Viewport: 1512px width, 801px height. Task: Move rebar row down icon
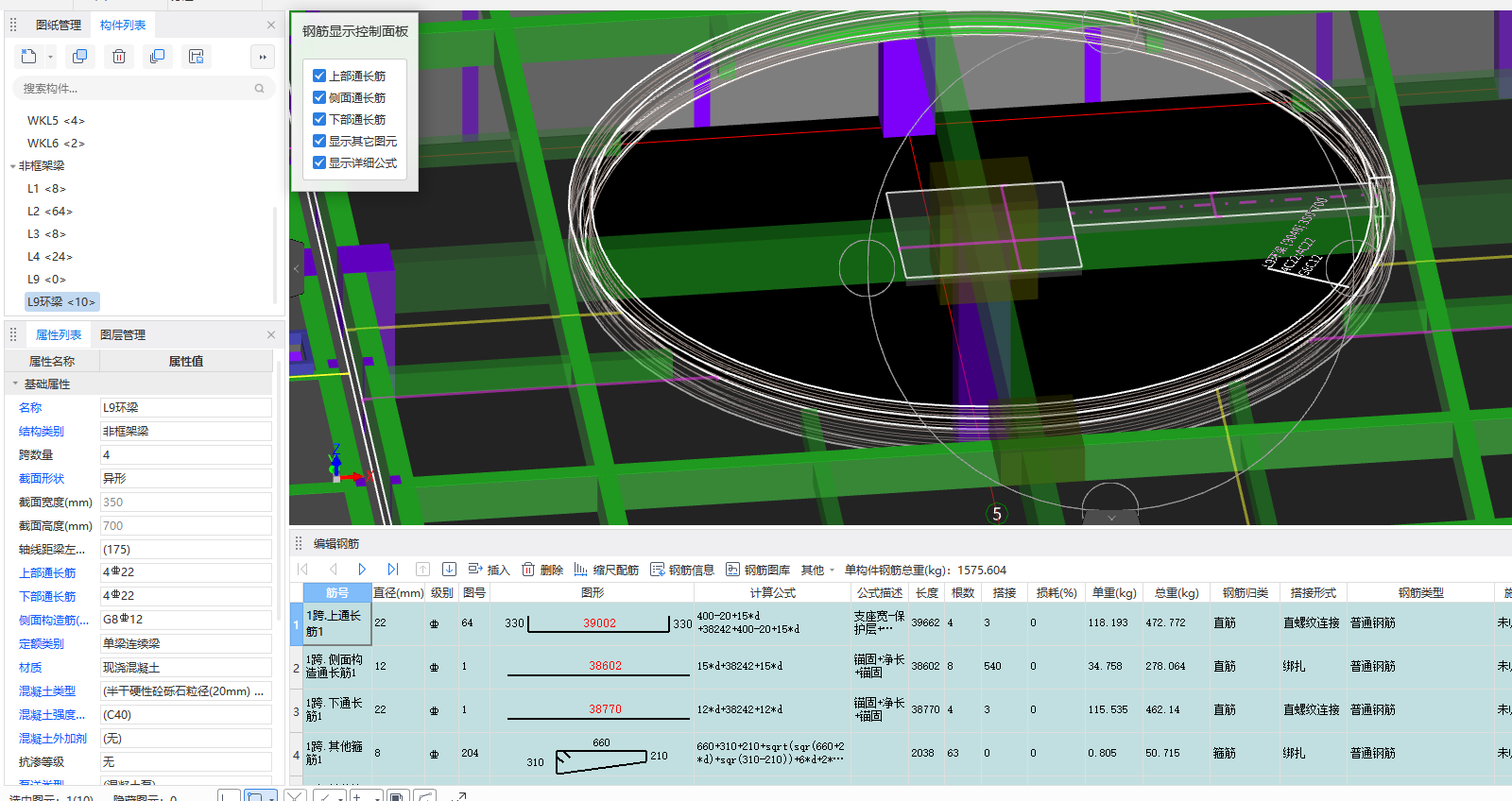pyautogui.click(x=450, y=570)
